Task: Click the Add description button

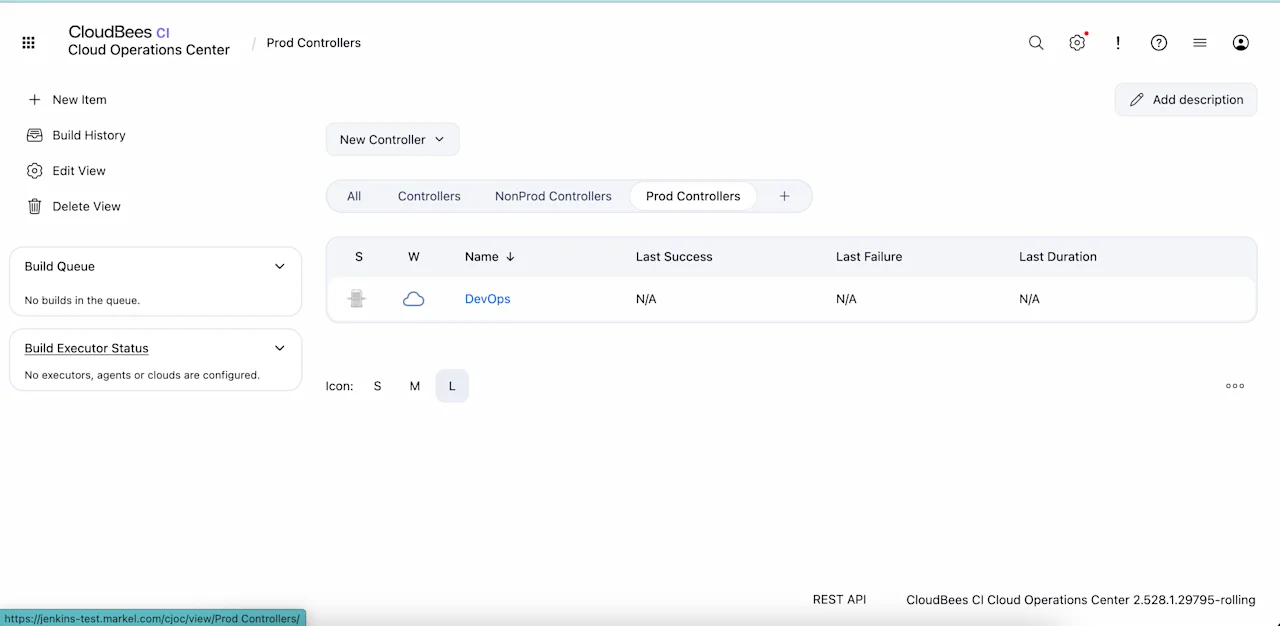Action: tap(1186, 99)
